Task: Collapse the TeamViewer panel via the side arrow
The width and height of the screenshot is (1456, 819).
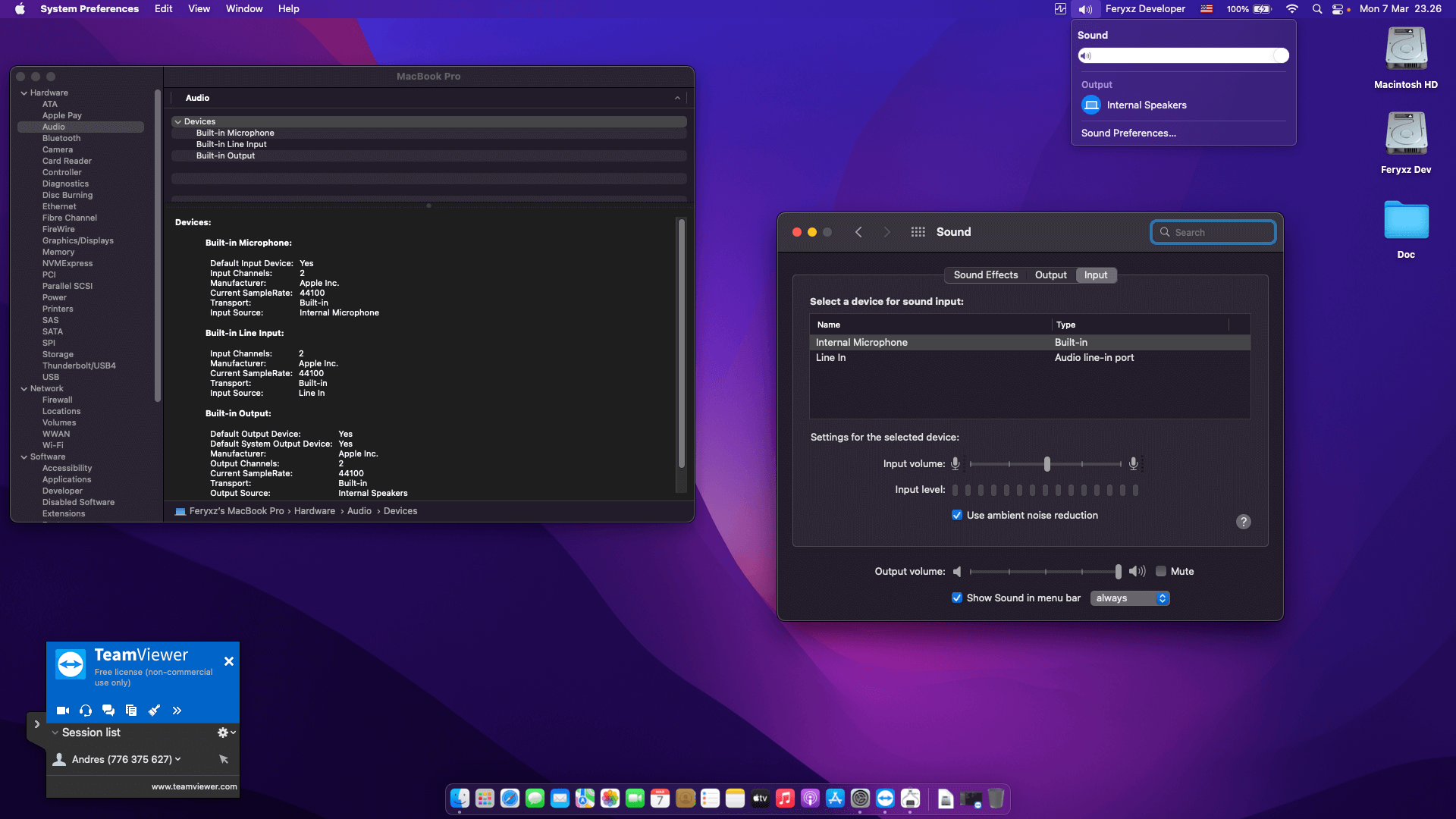Action: tap(36, 724)
